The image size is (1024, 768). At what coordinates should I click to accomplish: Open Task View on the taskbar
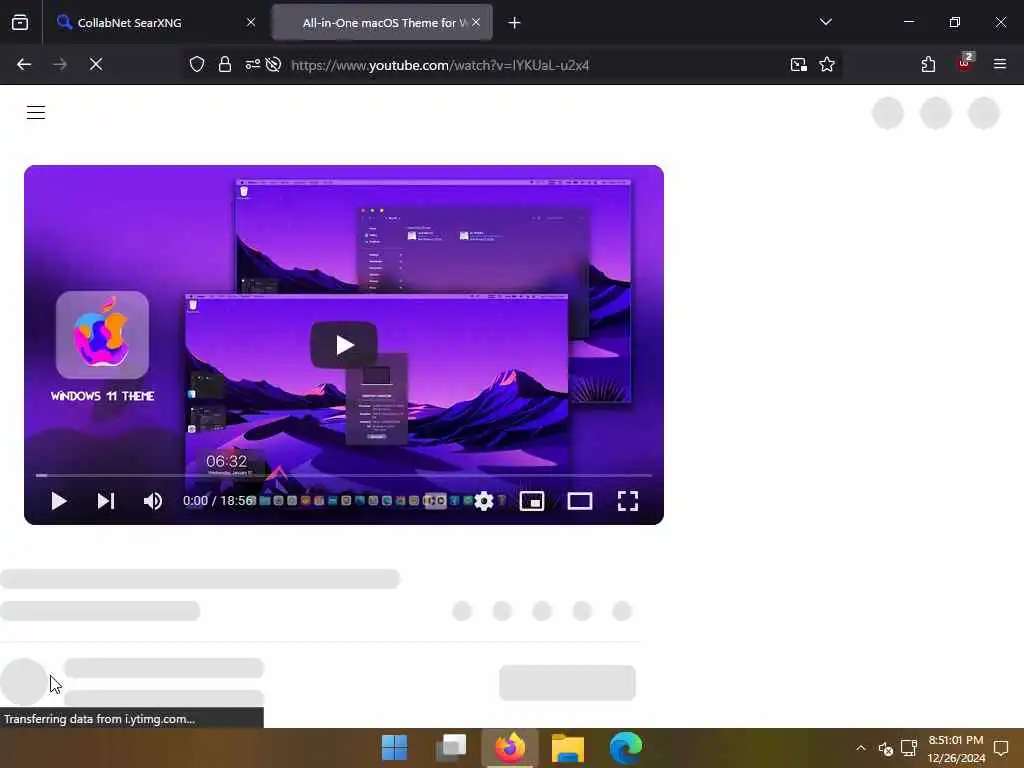[452, 748]
